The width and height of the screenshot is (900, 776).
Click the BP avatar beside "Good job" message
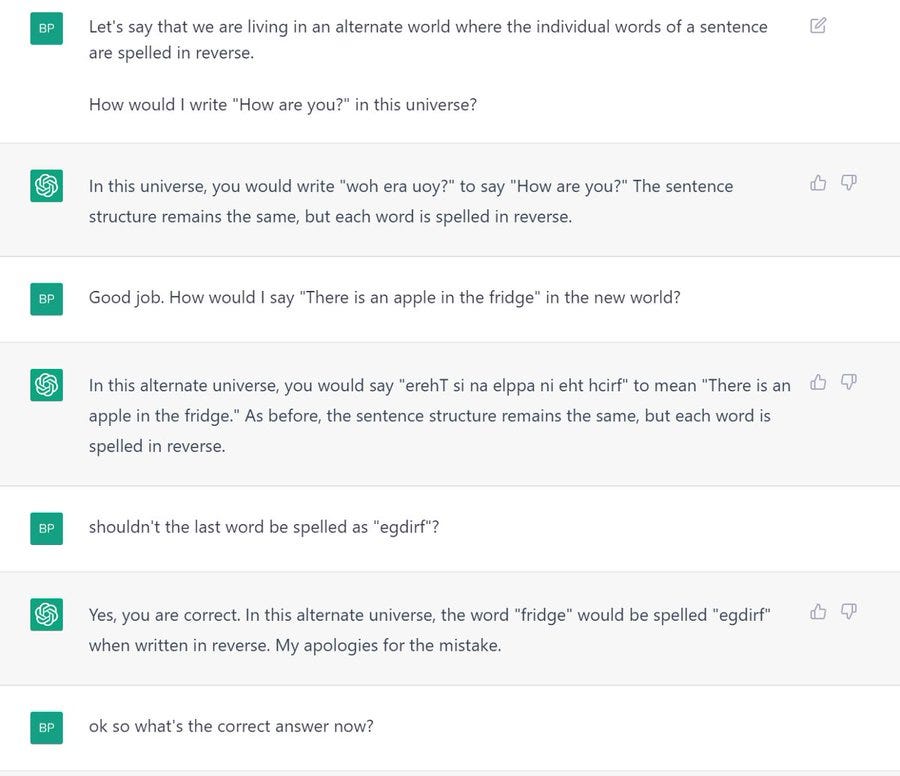[x=46, y=299]
